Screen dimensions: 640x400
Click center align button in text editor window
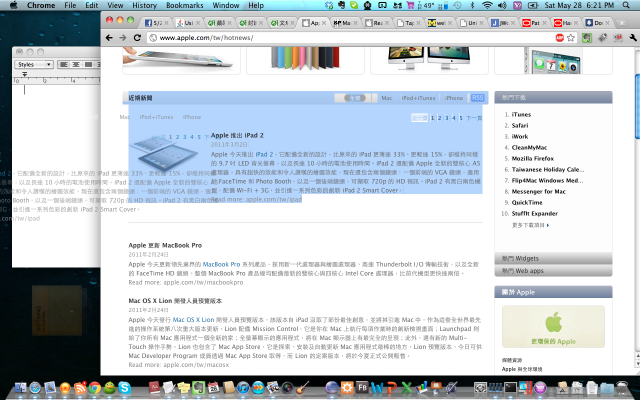tap(76, 64)
